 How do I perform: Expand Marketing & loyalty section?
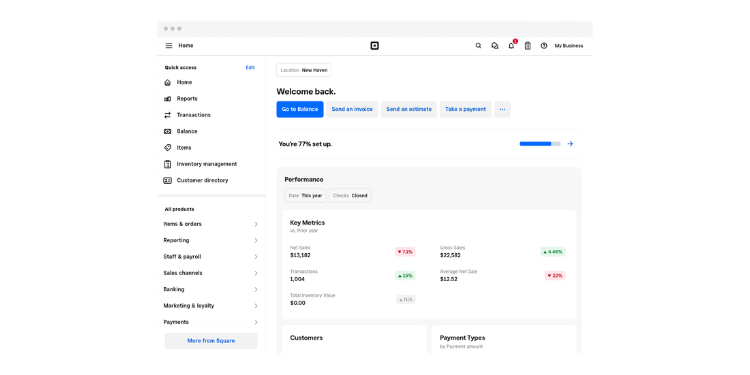click(211, 306)
